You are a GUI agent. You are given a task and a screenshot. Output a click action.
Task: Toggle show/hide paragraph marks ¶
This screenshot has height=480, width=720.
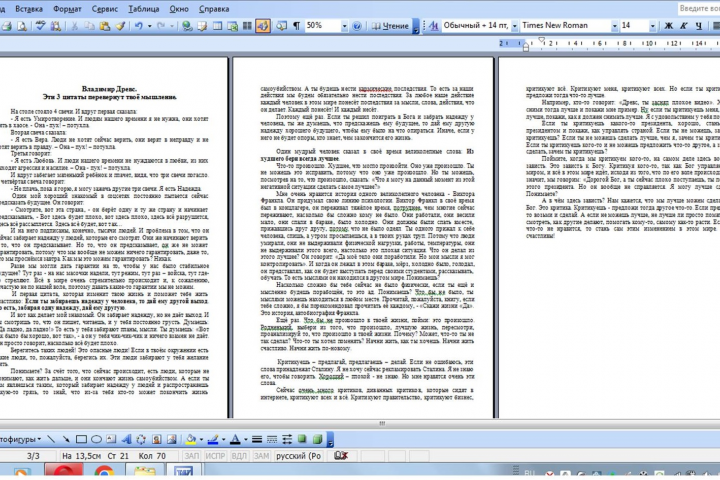297,26
